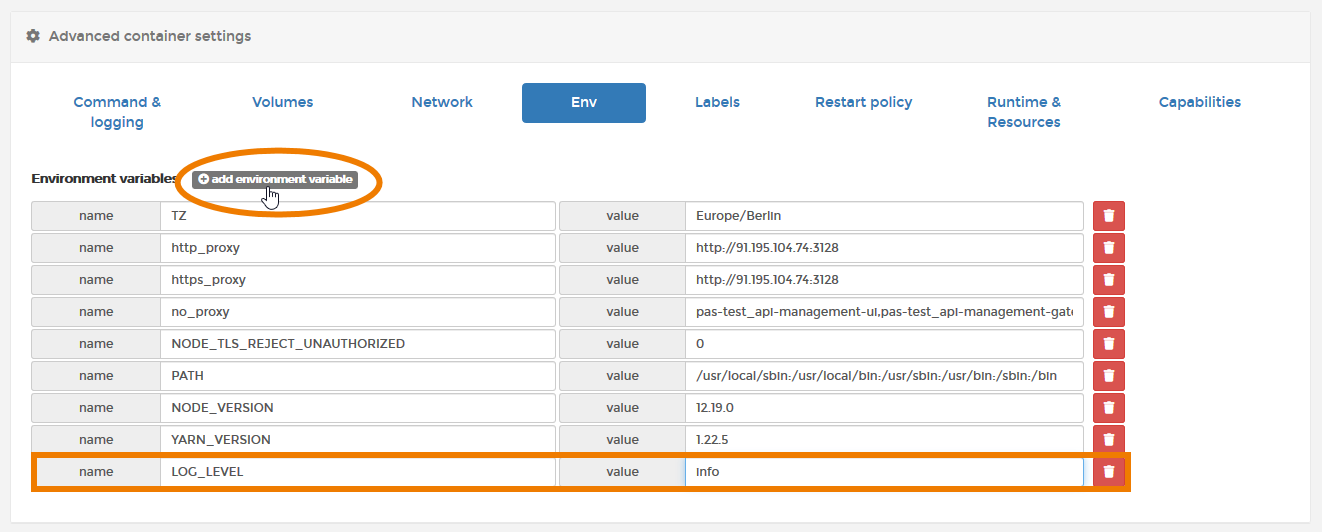This screenshot has width=1322, height=532.
Task: Open the Capabilities tab
Action: click(x=1199, y=102)
